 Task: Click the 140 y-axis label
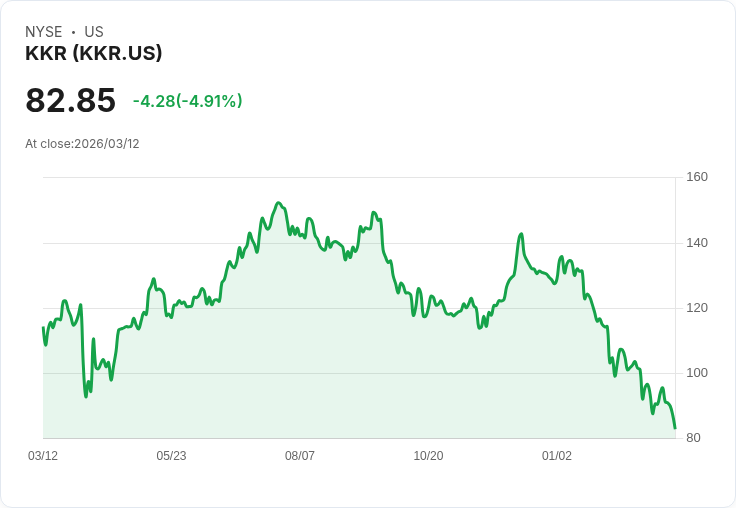(x=697, y=242)
